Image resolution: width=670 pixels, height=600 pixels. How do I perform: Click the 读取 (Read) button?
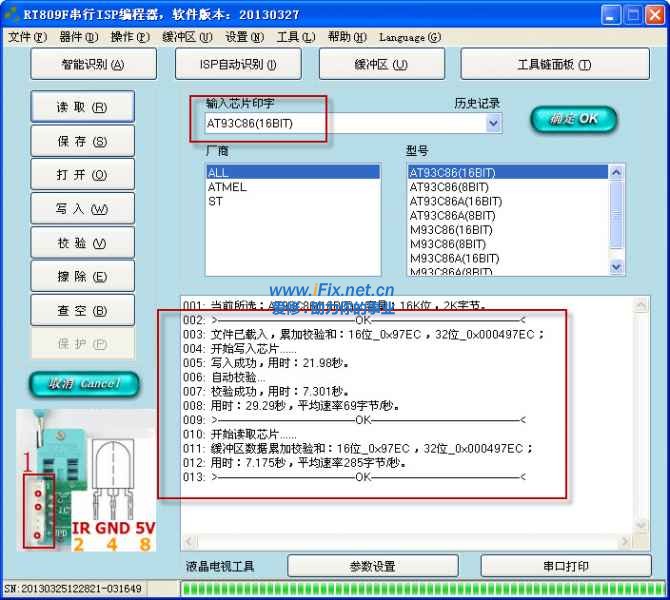point(82,108)
